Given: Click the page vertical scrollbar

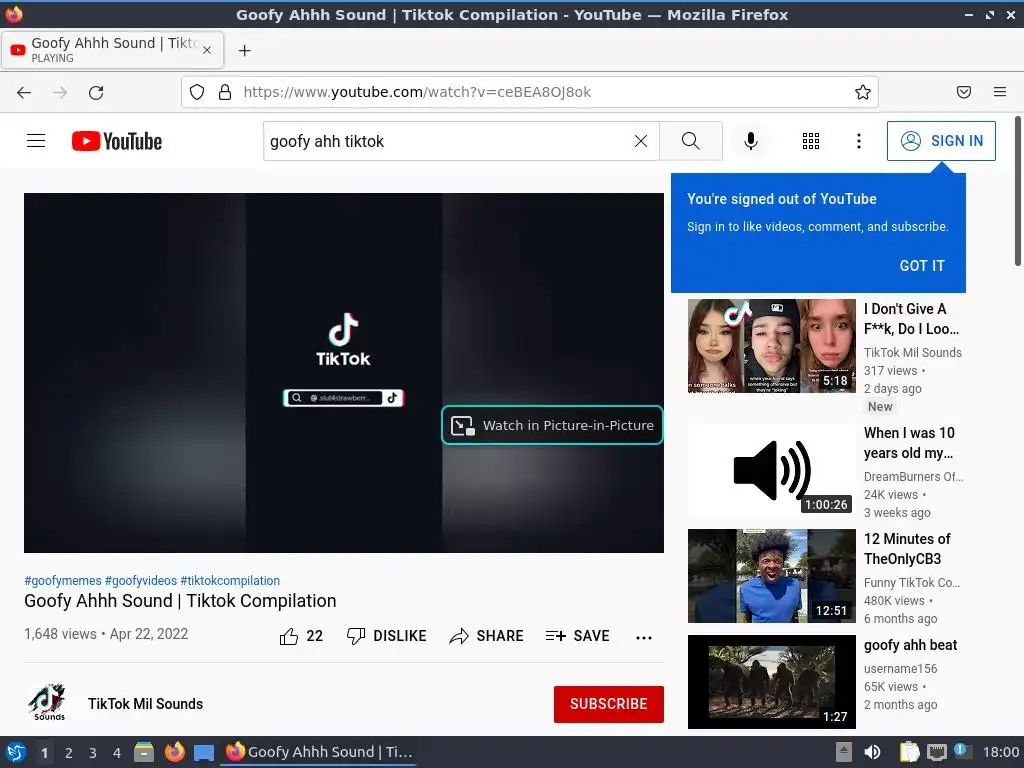Looking at the screenshot, I should (x=1017, y=191).
